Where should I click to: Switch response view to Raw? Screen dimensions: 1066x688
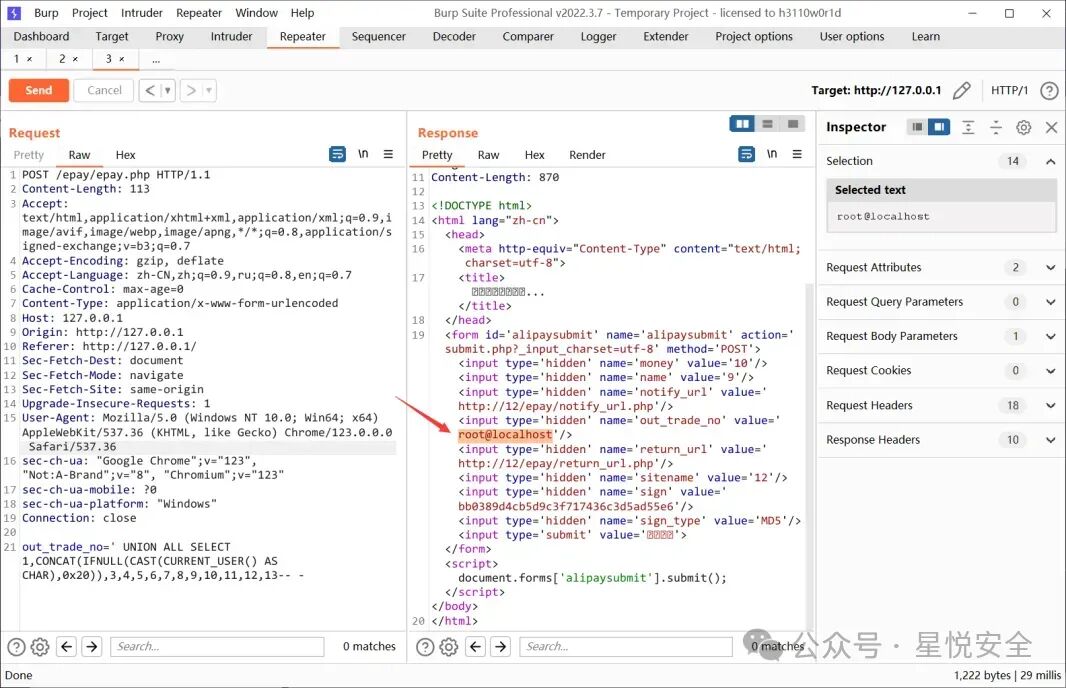[488, 155]
